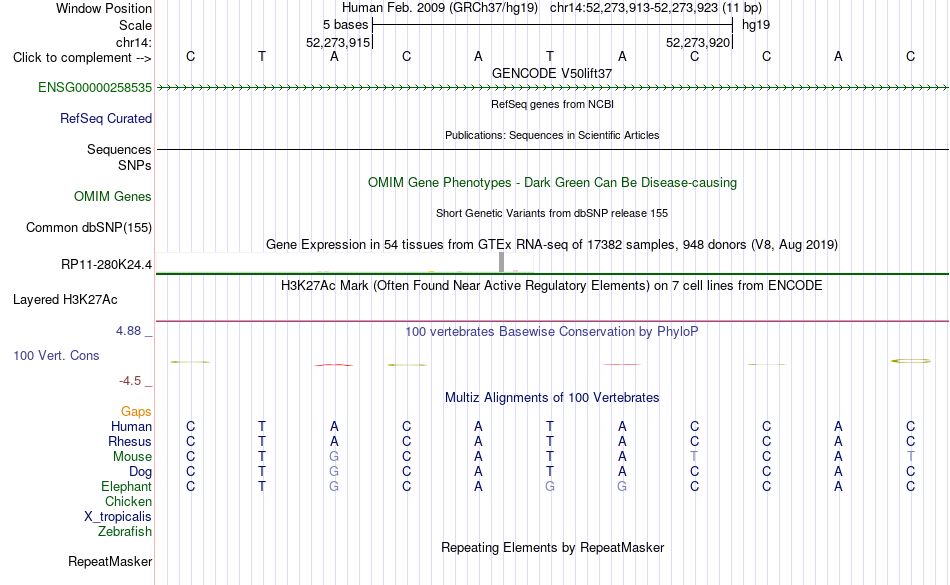Select the Elephant species label
The image size is (950, 585).
pos(127,487)
